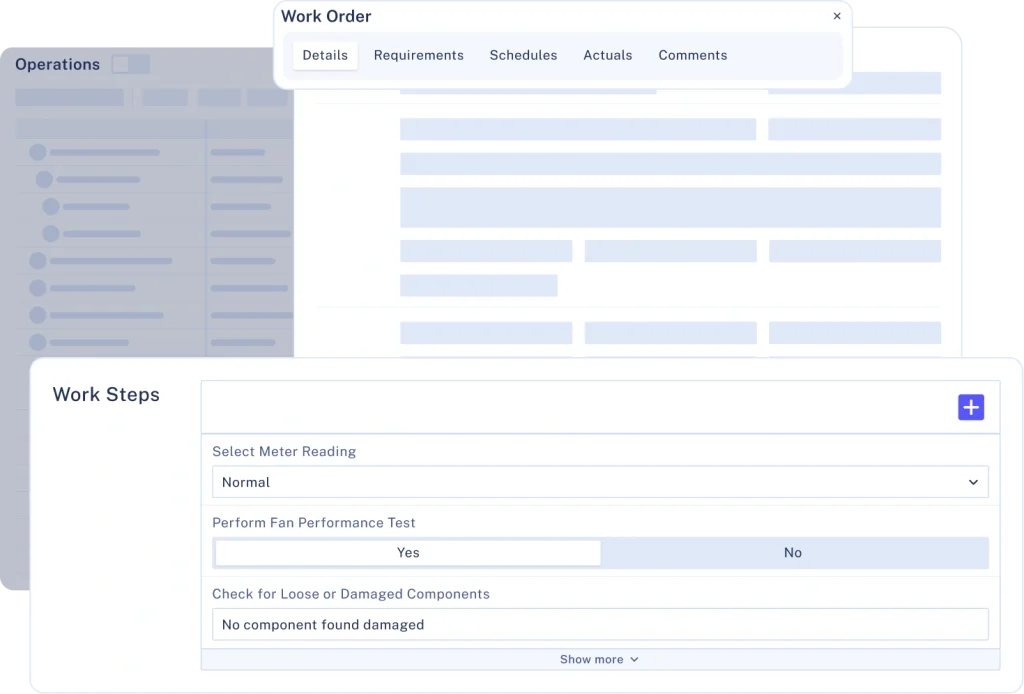Image resolution: width=1024 pixels, height=694 pixels.
Task: Click the topmost circle icon in Operations list
Action: (38, 152)
